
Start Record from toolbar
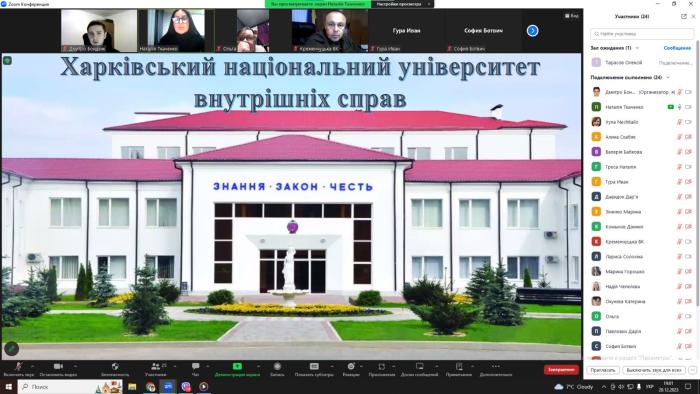click(277, 369)
